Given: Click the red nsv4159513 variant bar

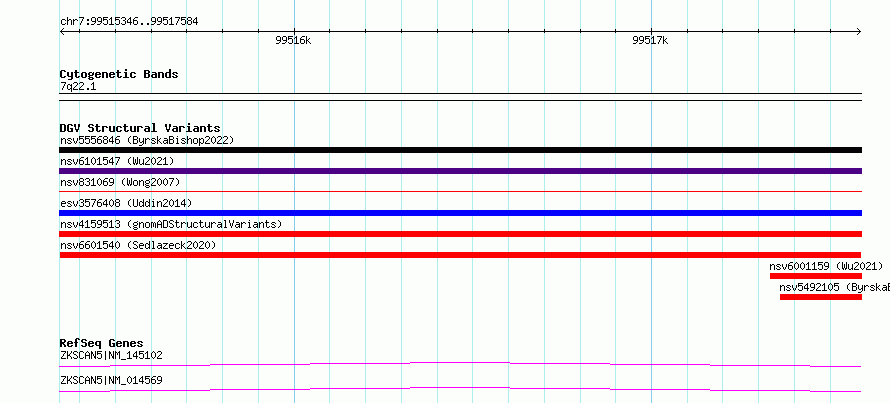Looking at the screenshot, I should pos(460,234).
